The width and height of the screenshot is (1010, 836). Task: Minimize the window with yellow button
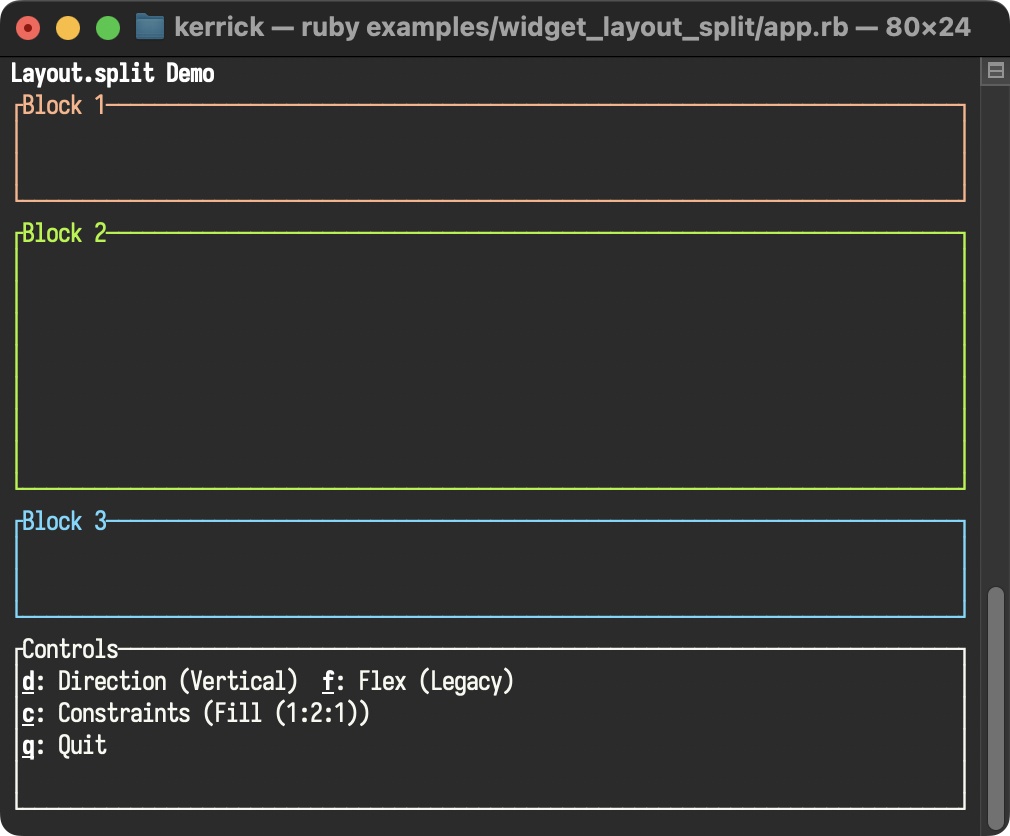click(x=68, y=28)
